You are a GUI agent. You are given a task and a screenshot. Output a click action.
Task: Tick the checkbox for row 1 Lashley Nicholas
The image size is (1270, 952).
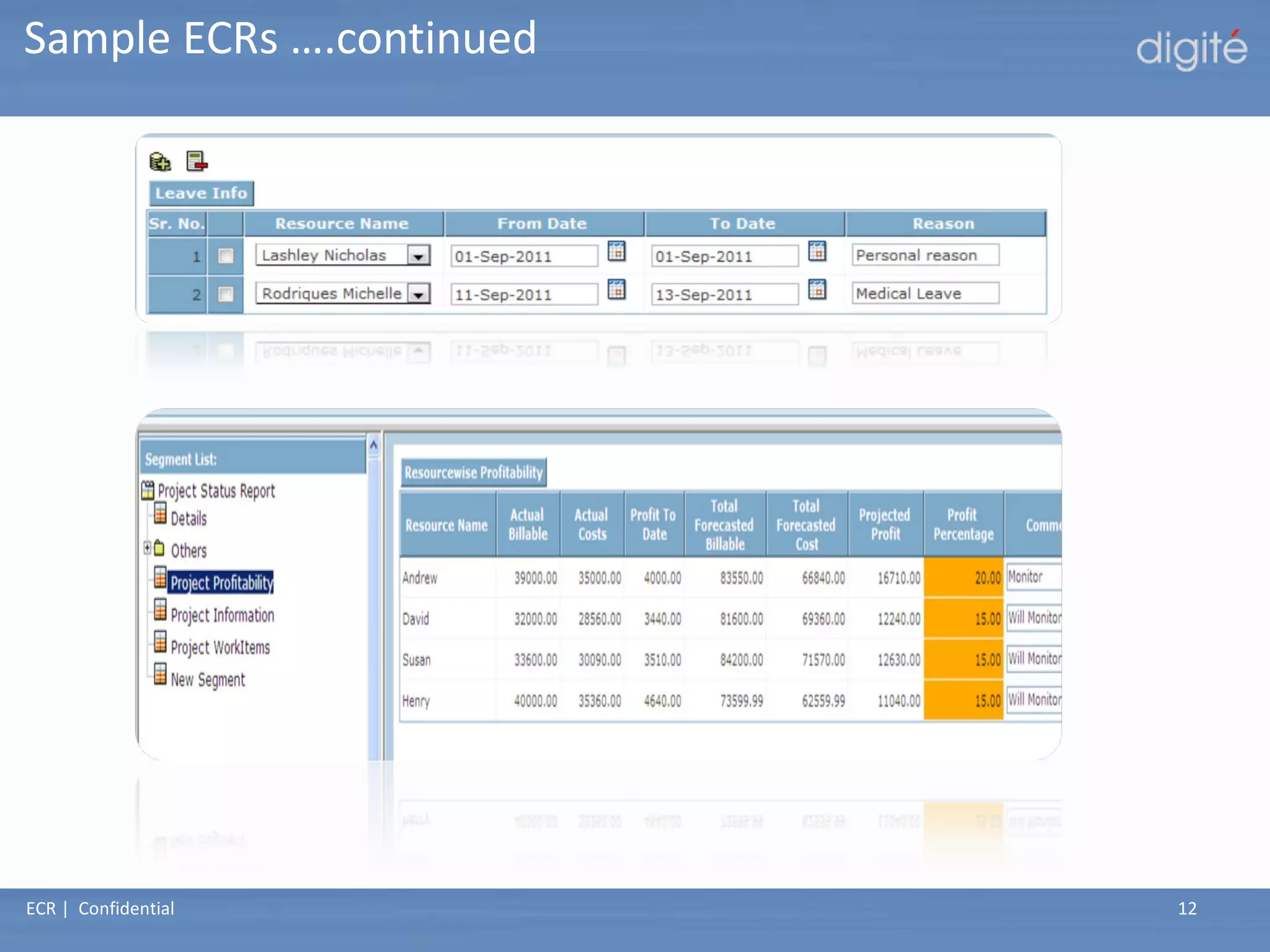coord(226,256)
